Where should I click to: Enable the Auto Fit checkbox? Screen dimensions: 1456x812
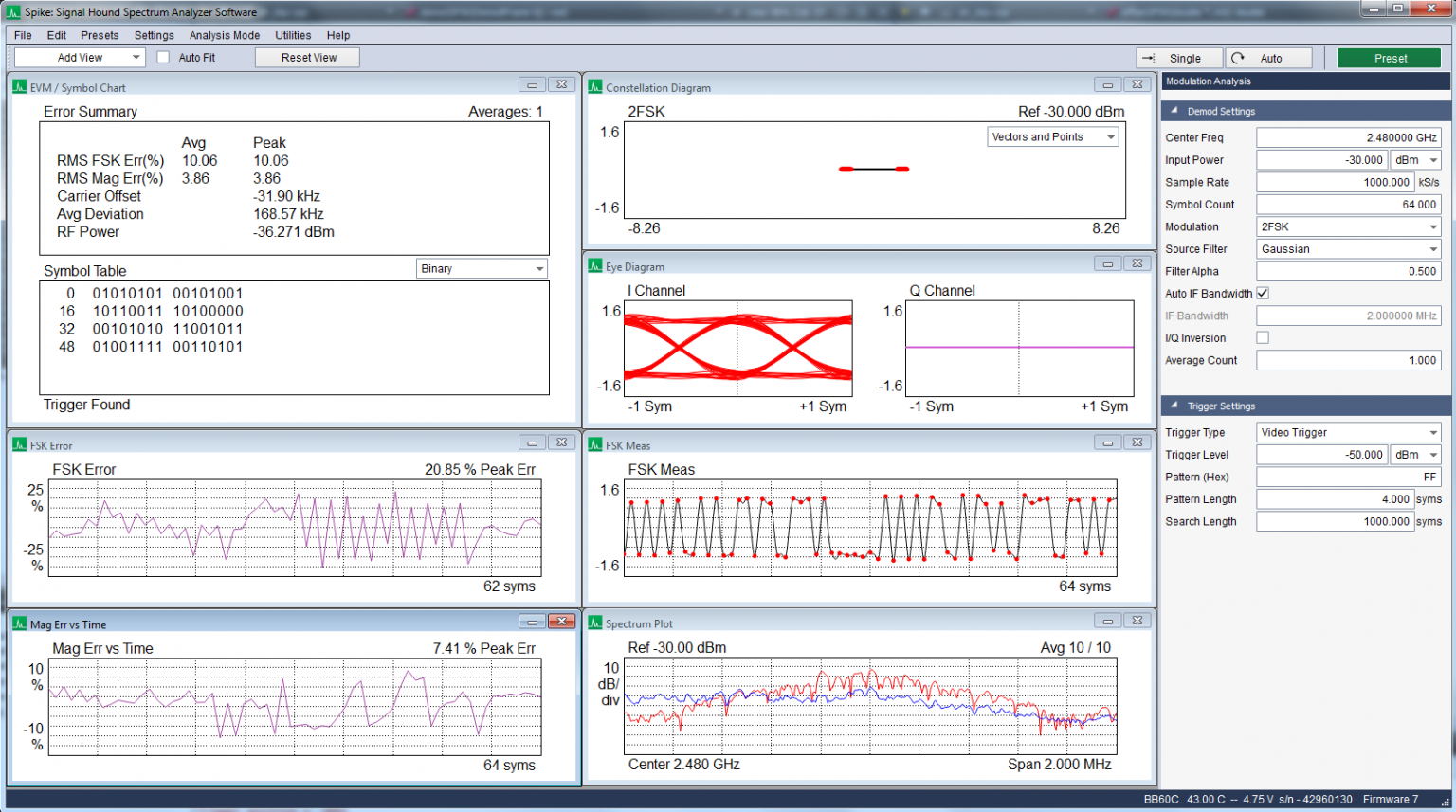pyautogui.click(x=163, y=58)
